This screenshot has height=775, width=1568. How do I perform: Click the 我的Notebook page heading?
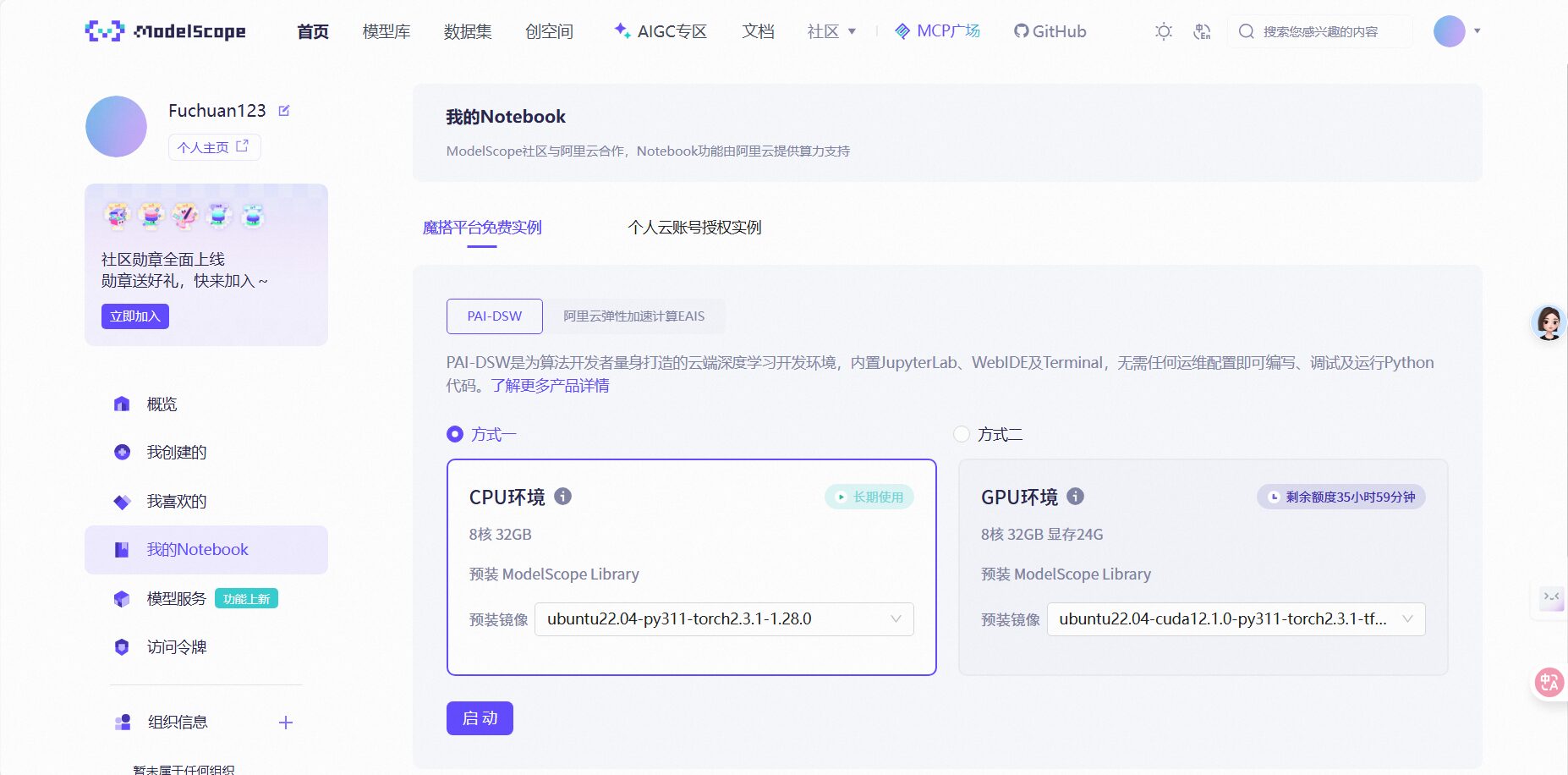coord(506,117)
